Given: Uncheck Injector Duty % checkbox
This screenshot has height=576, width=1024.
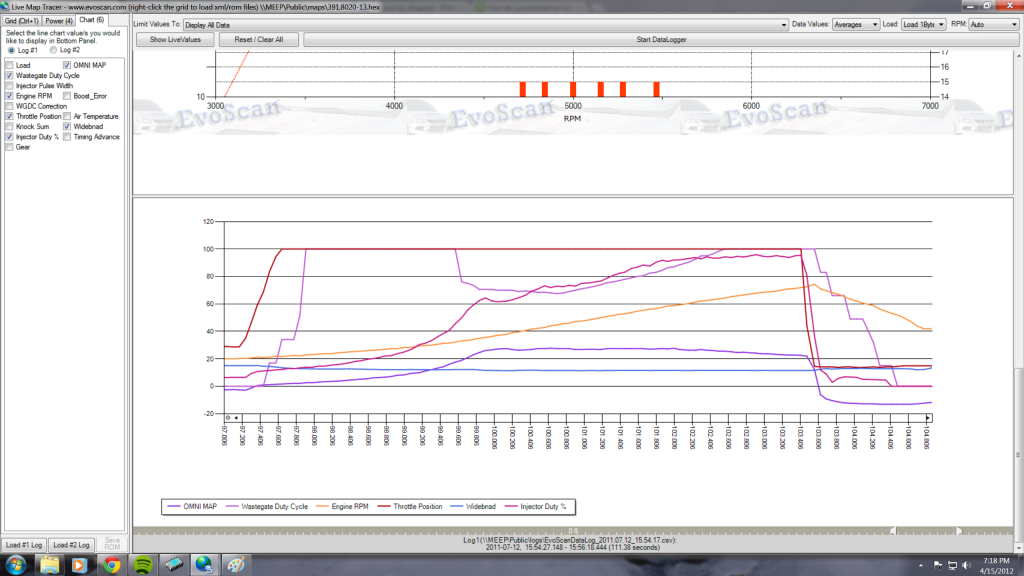Looking at the screenshot, I should click(x=9, y=137).
